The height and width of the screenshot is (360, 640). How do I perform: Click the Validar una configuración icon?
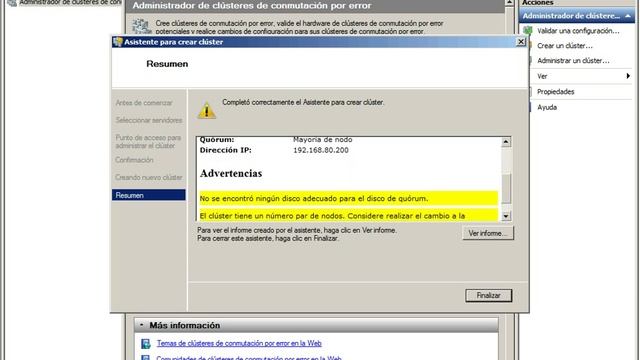click(528, 31)
